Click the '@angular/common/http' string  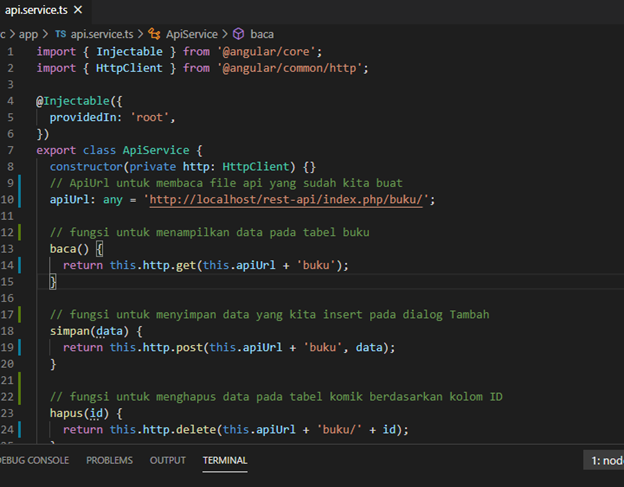click(289, 68)
